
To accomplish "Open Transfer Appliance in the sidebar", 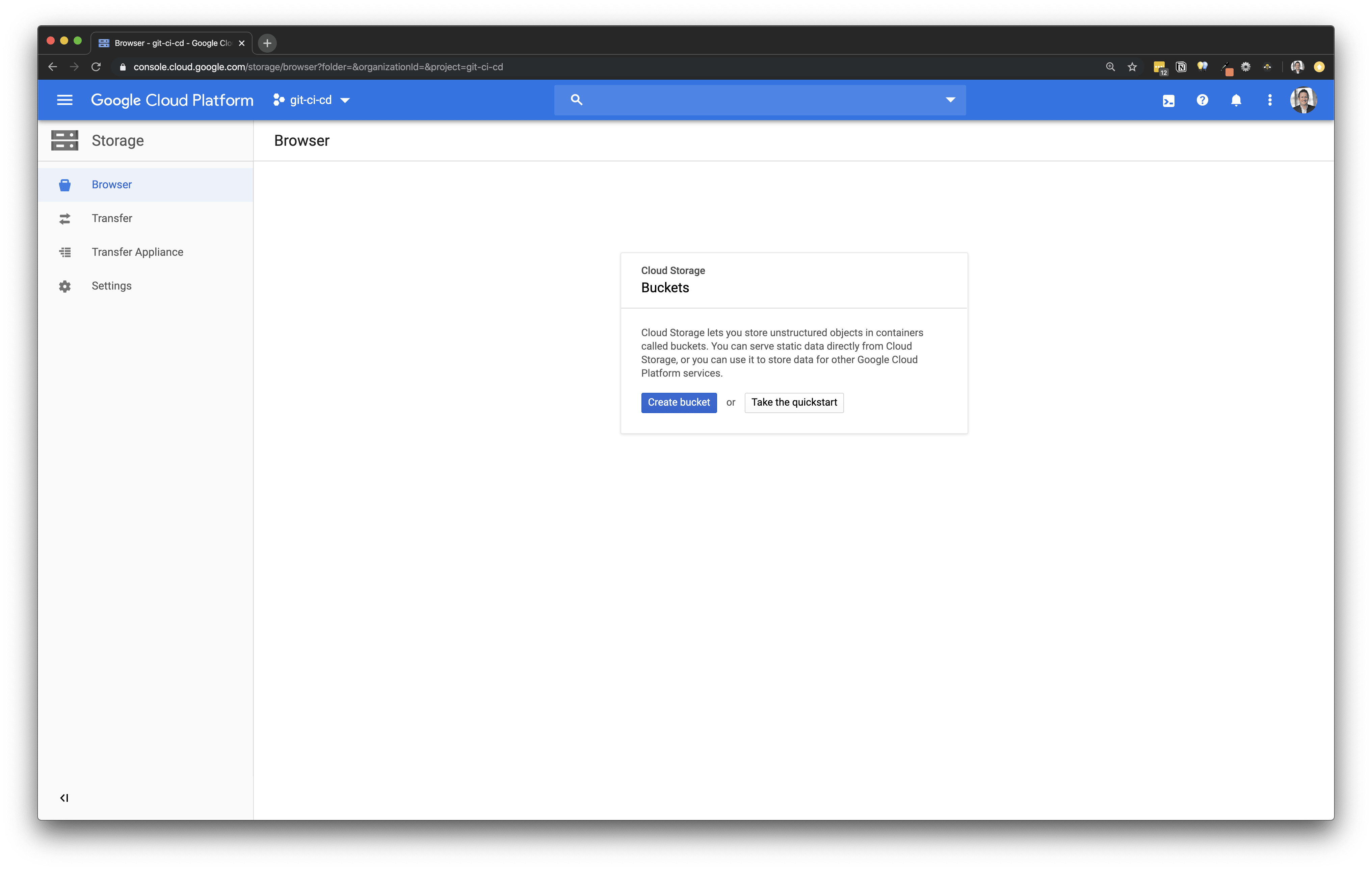I will pos(146,252).
